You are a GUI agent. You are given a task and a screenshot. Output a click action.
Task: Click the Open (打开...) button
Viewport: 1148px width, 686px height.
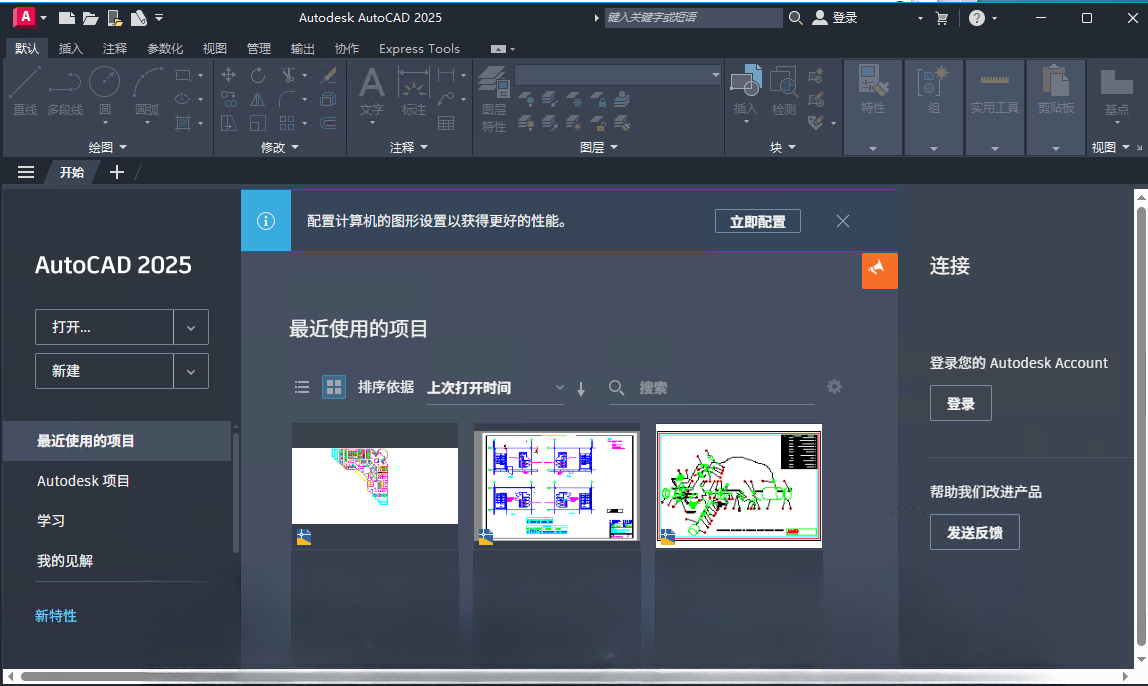[x=104, y=327]
